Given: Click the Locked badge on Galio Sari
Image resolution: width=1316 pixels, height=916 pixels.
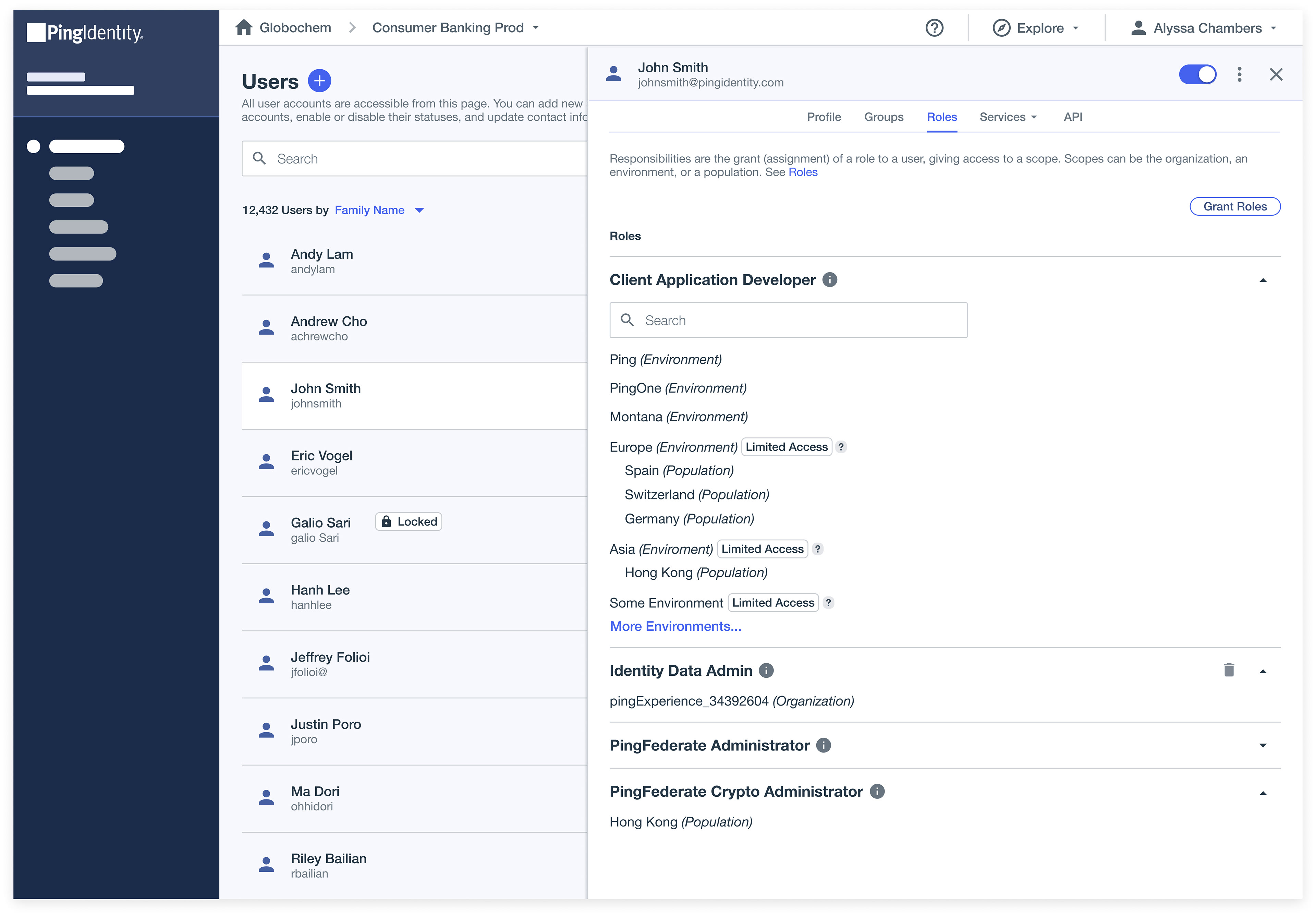Looking at the screenshot, I should click(x=409, y=522).
